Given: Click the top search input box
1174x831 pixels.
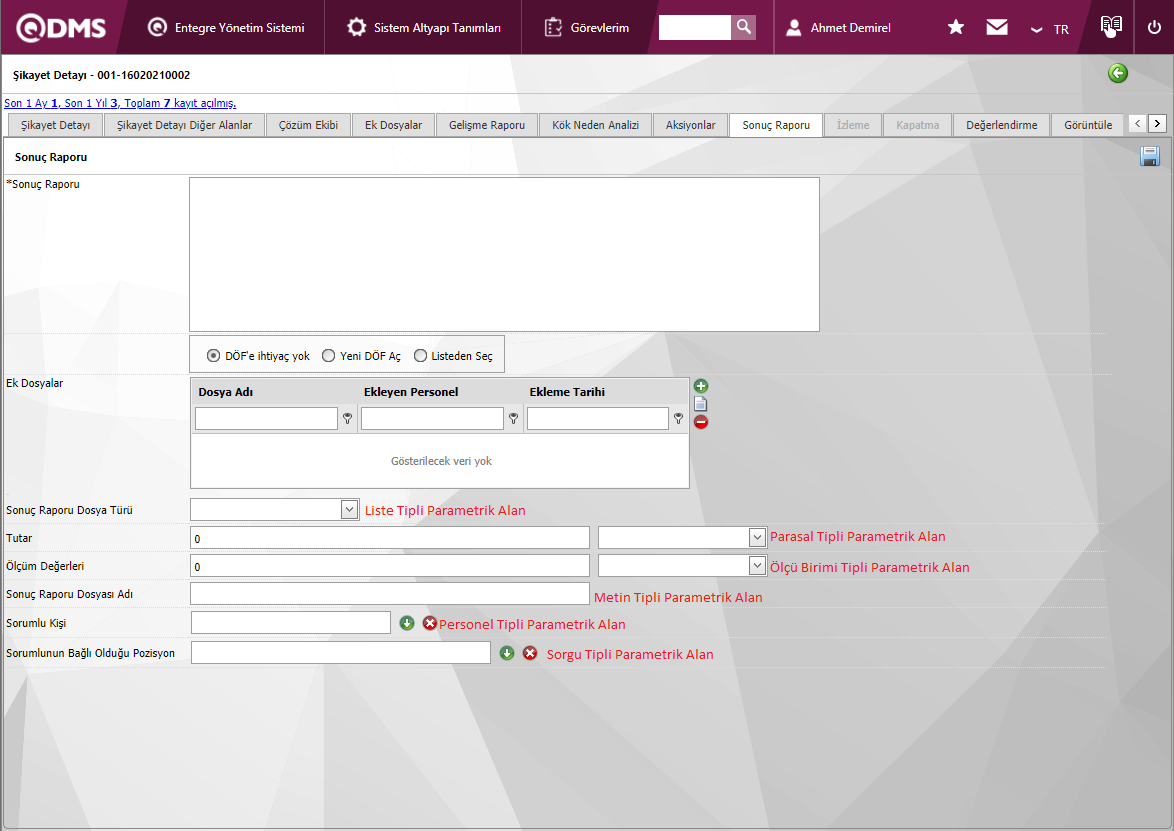Looking at the screenshot, I should (694, 27).
